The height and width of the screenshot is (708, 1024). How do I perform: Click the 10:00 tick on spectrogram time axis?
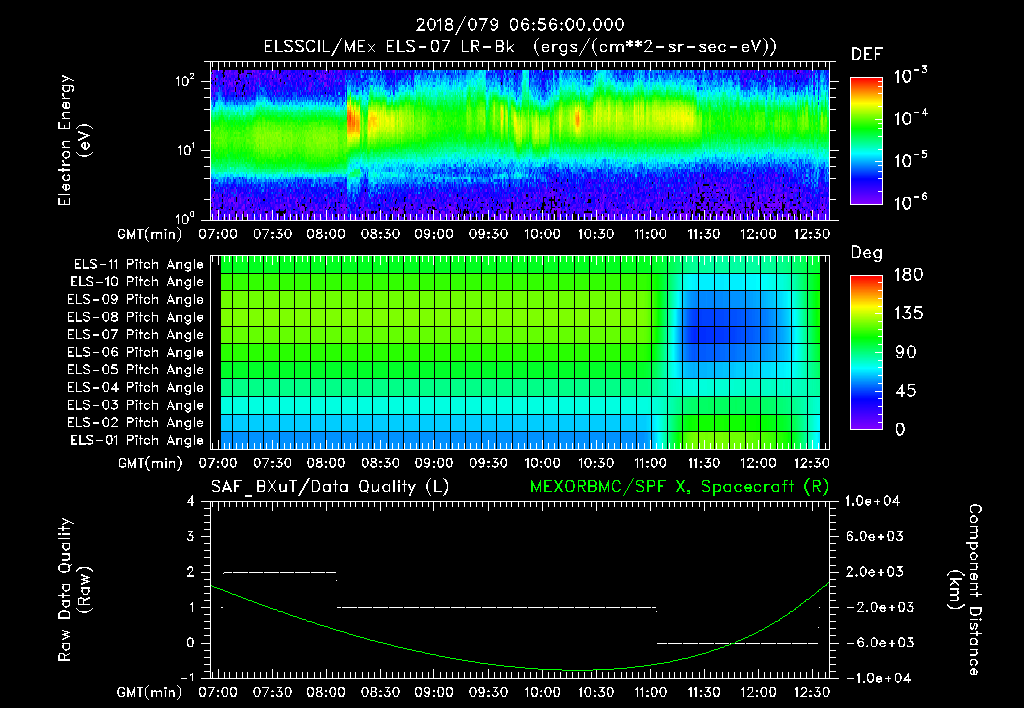pos(542,234)
